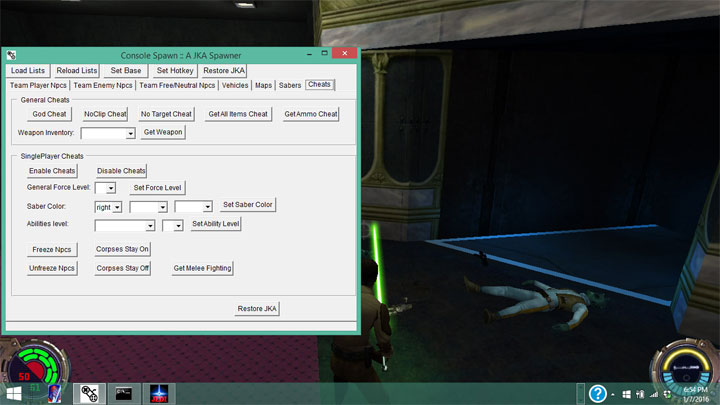Screen dimensions: 720x405
Task: Open the command prompt taskbar icon
Action: 124,393
